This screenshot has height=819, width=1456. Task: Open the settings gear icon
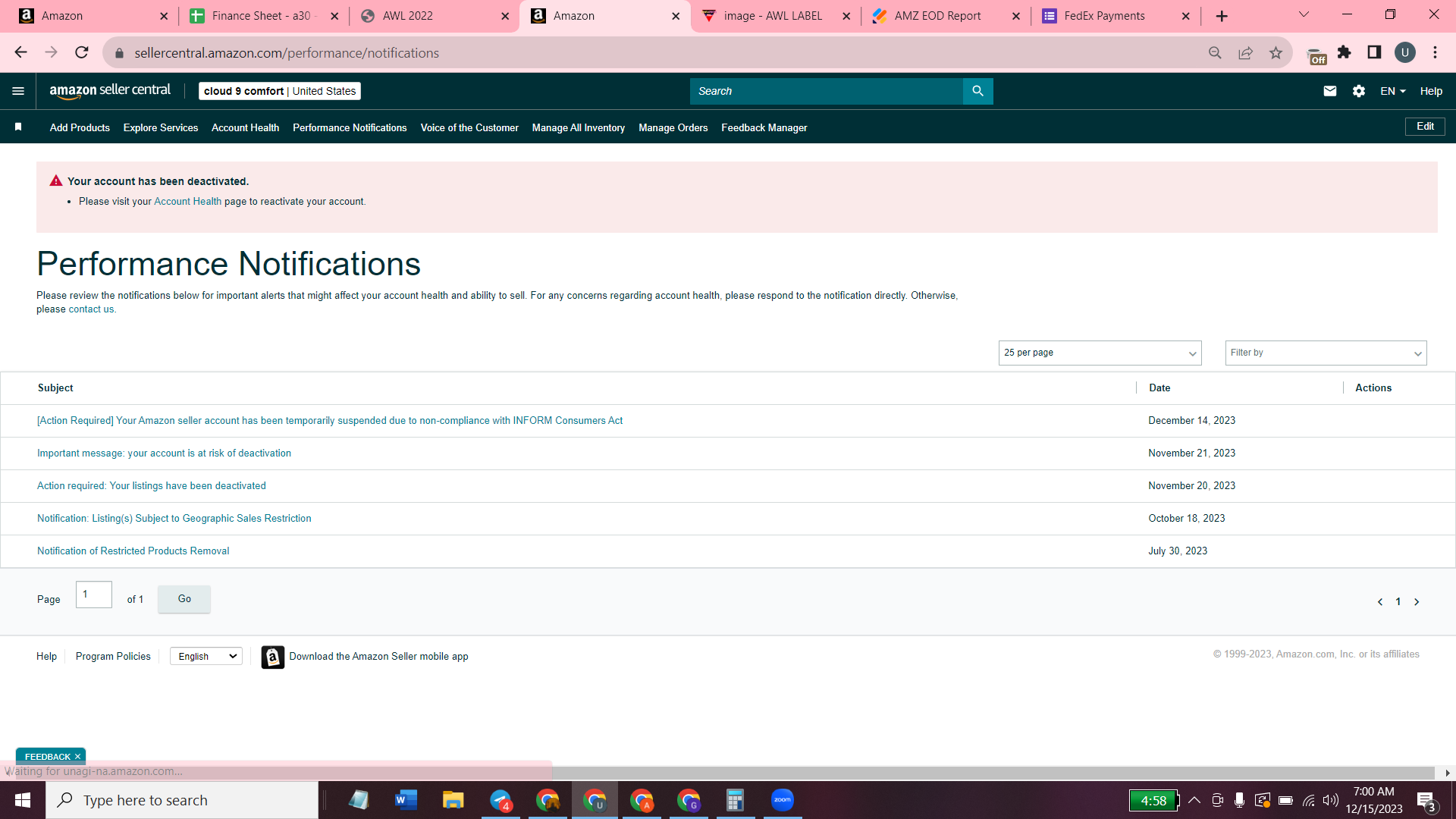(x=1359, y=91)
